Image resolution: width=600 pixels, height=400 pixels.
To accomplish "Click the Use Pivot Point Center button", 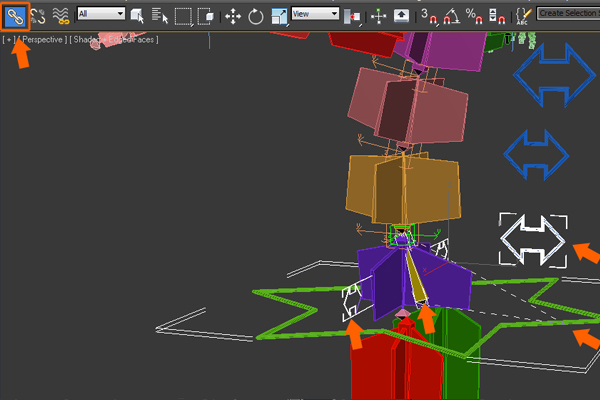I will [x=352, y=17].
